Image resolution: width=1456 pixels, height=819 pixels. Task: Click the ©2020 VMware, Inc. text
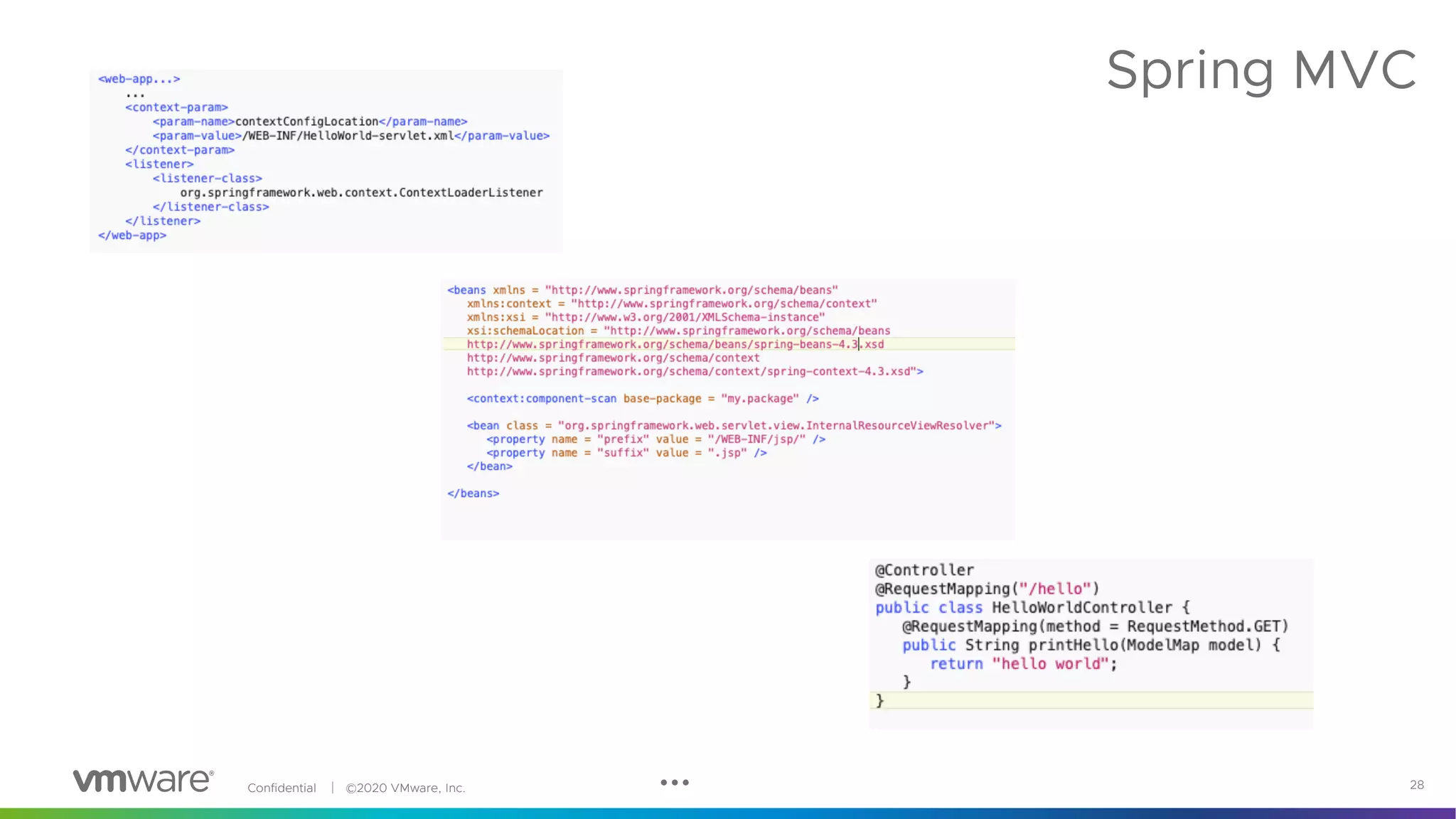405,788
